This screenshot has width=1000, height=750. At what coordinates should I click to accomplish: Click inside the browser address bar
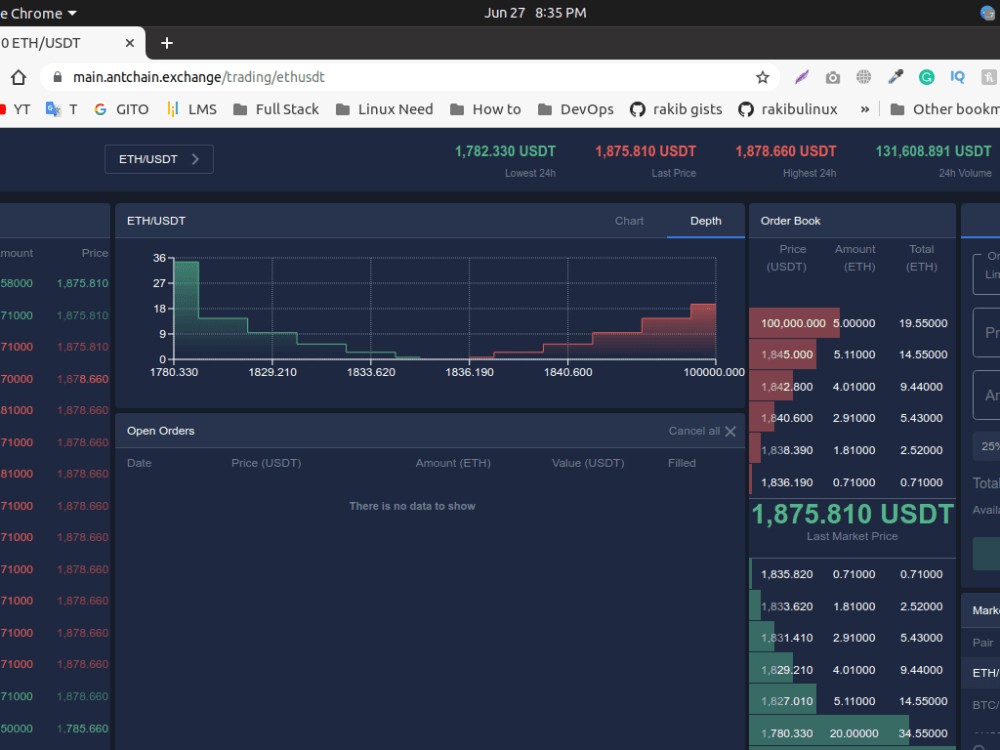(x=400, y=76)
